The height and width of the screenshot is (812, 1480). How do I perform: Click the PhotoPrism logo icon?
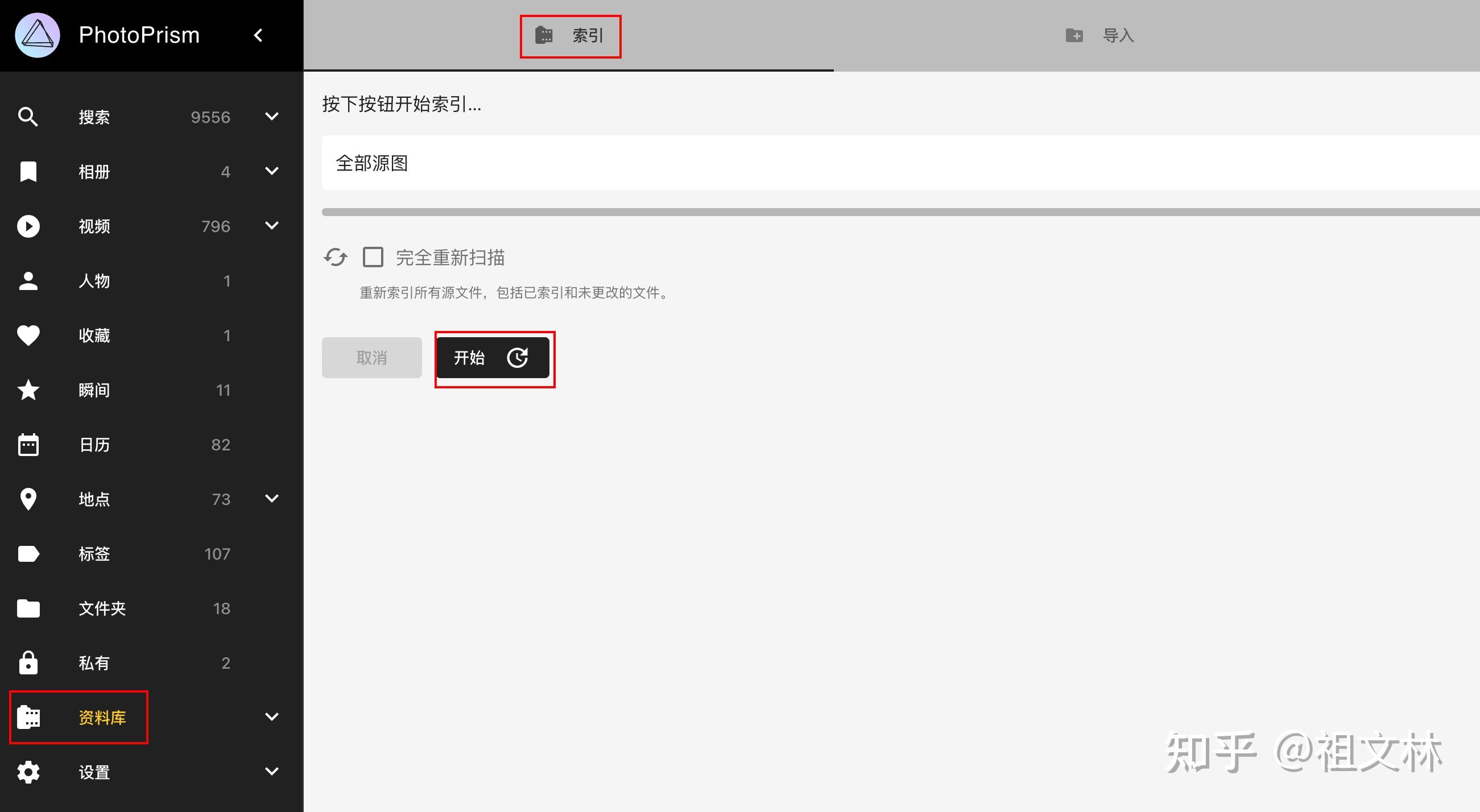coord(38,36)
